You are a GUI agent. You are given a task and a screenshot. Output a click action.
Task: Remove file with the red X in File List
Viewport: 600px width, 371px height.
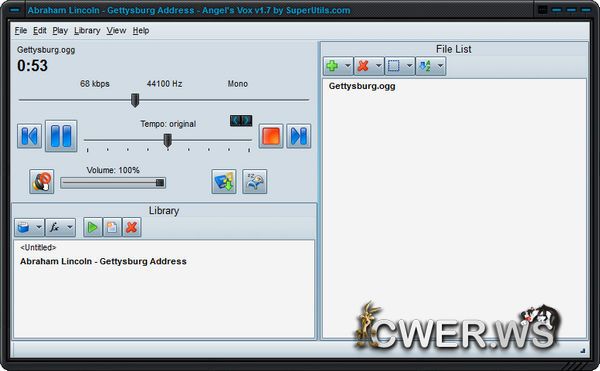point(363,66)
